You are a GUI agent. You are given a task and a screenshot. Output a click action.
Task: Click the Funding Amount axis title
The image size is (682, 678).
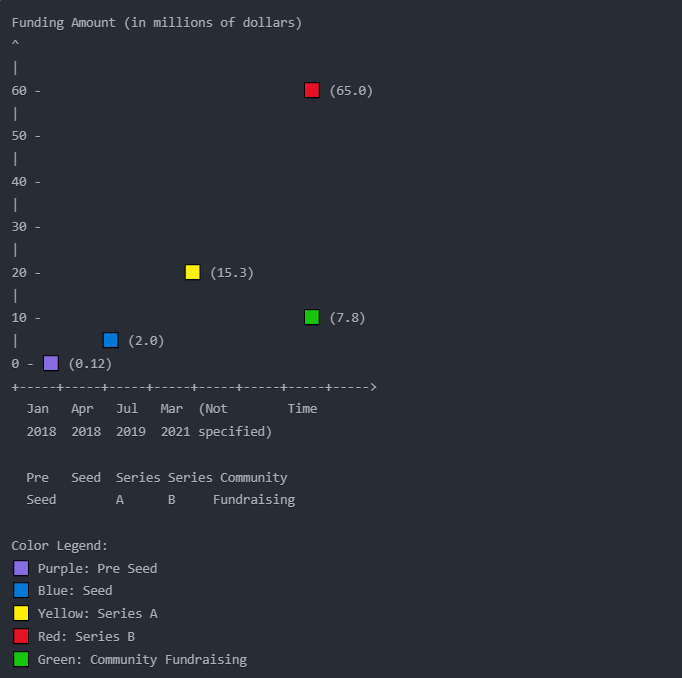coord(157,22)
